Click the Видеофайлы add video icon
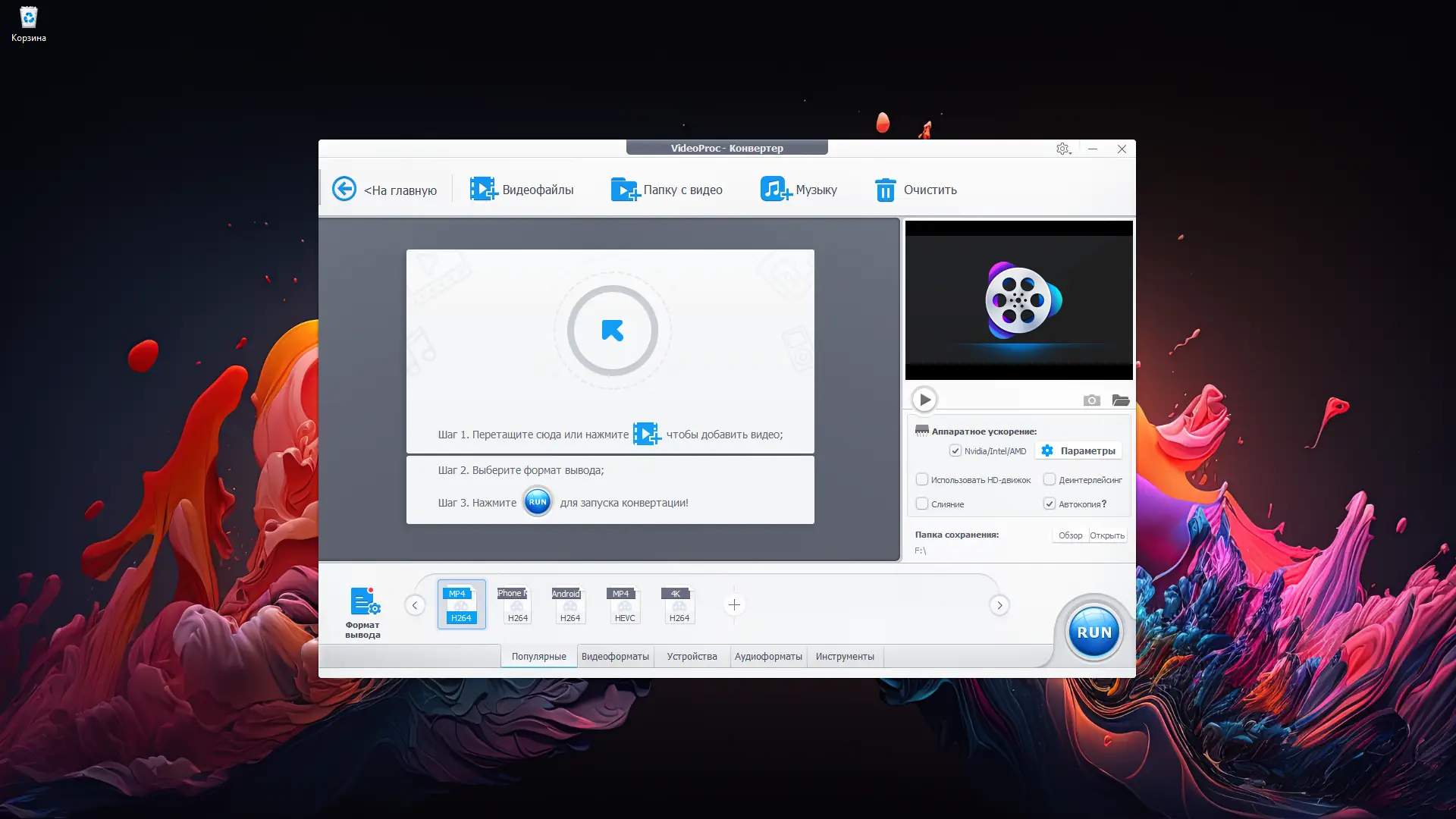The image size is (1456, 819). [x=482, y=189]
